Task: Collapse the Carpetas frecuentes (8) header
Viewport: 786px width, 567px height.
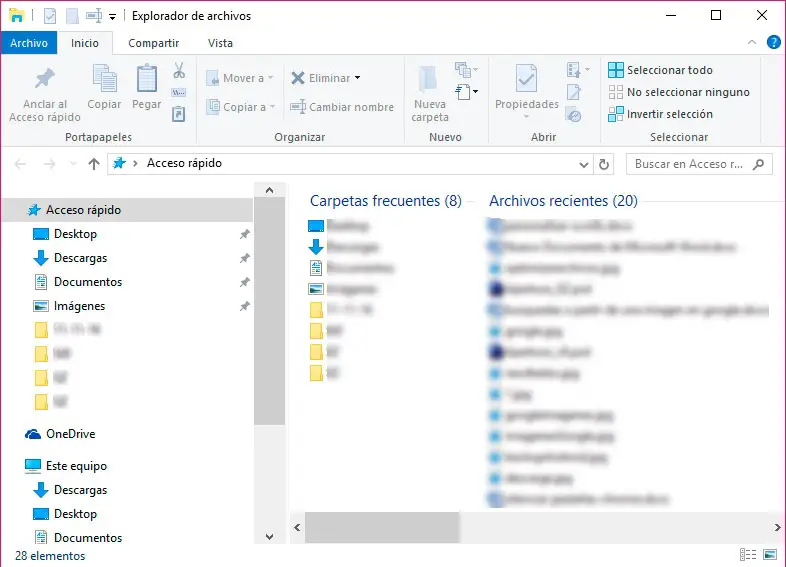Action: 385,201
